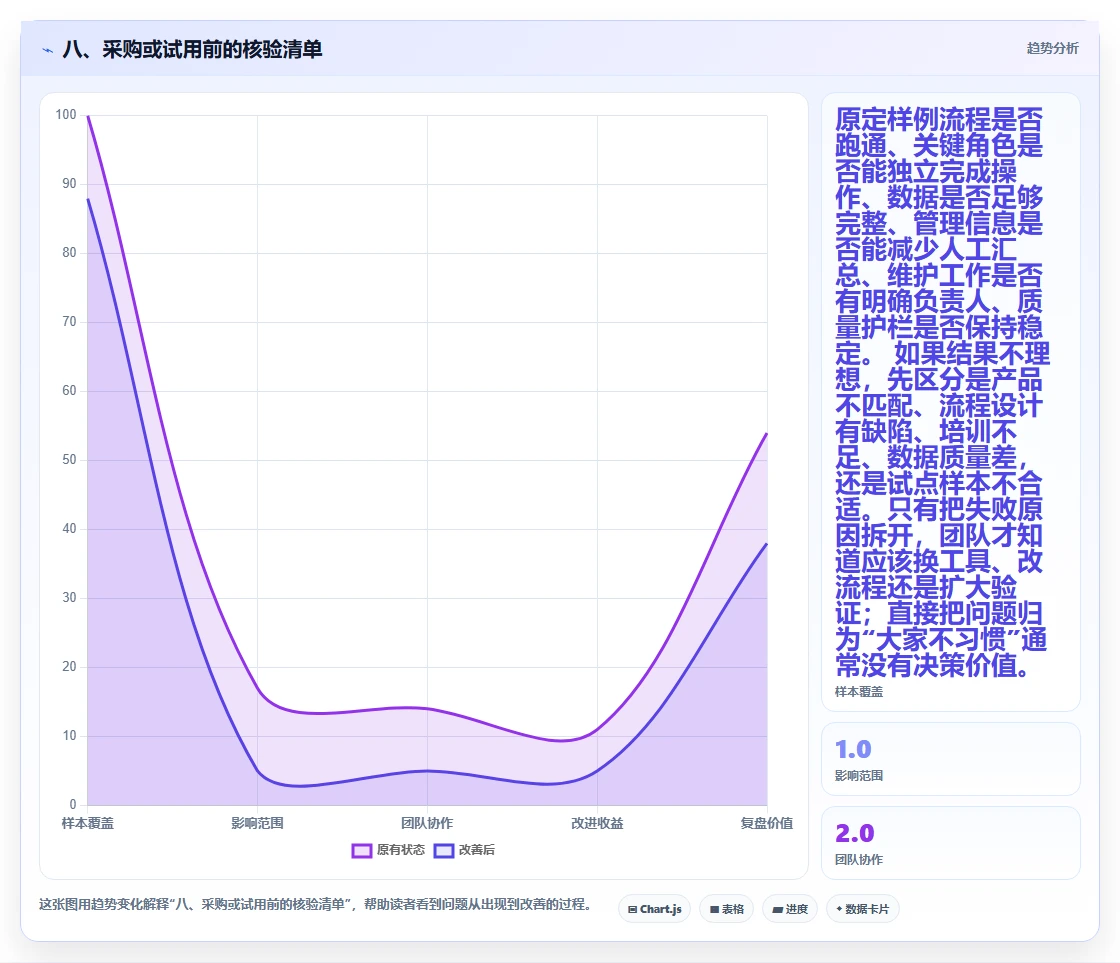This screenshot has height=963, width=1120.
Task: Click the 样本覆盖 caption in the text card
Action: [x=859, y=692]
